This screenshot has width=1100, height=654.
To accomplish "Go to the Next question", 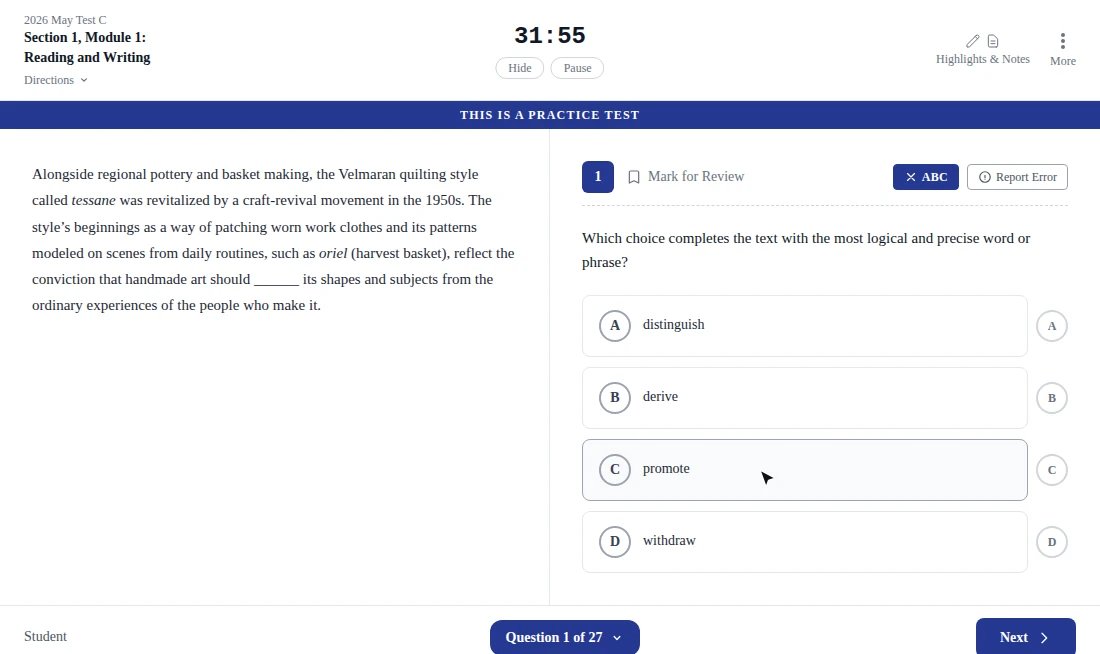I will coord(1025,637).
